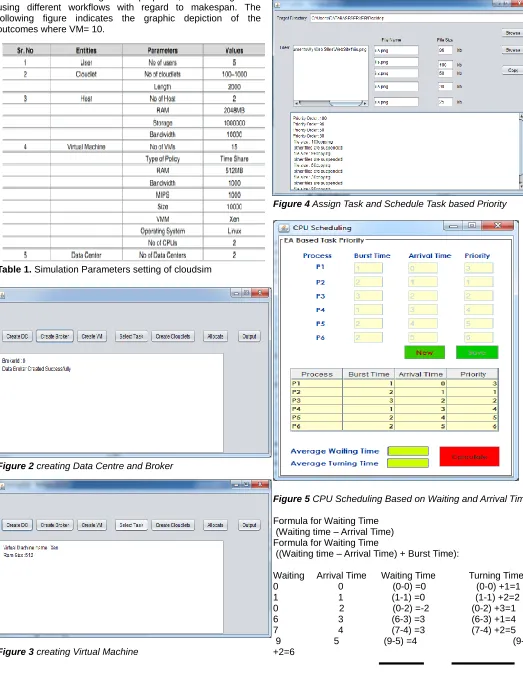Screen dimensions: 523x677
Task: Click the P4 Burst Time input field
Action: tap(368, 310)
